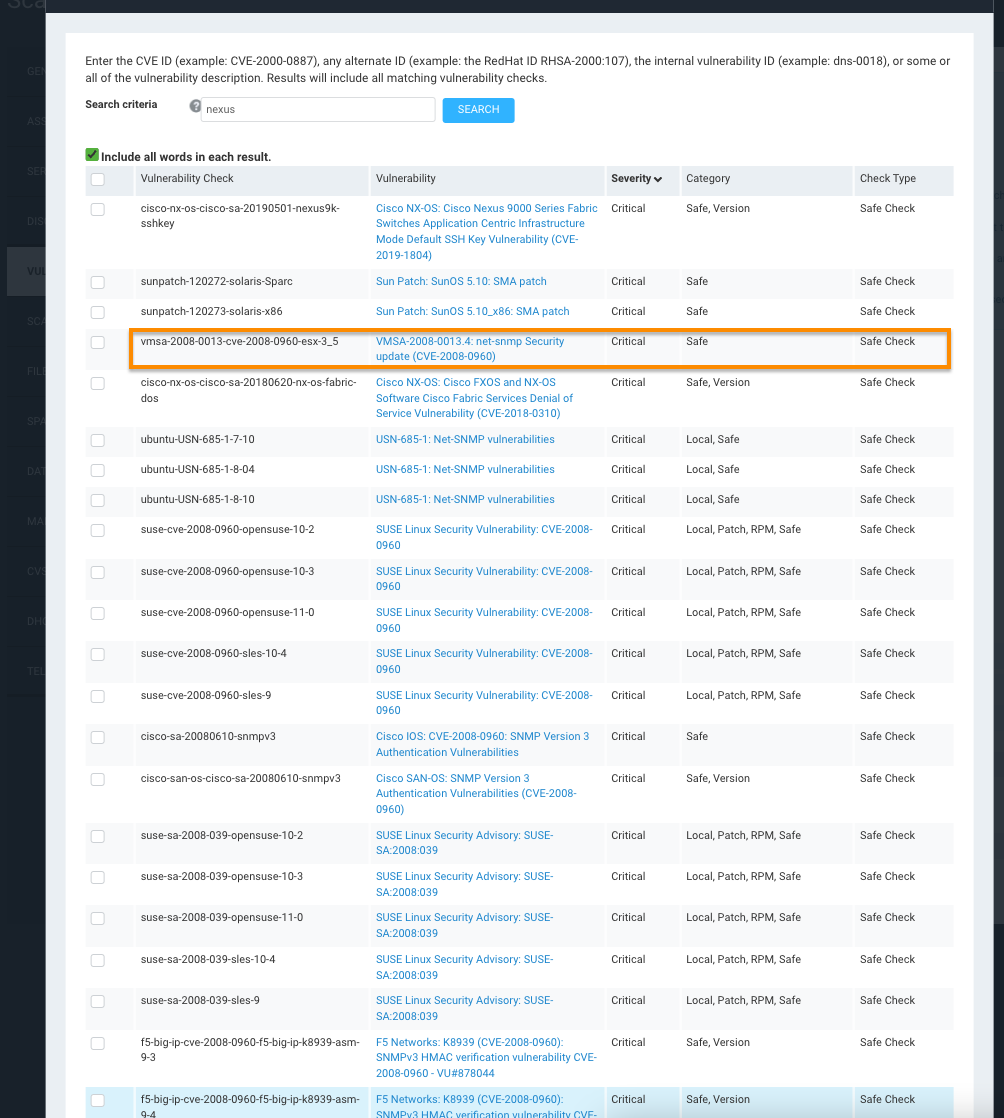
Task: Check the cisco-nx-os fabric-dos row checkbox
Action: (98, 384)
